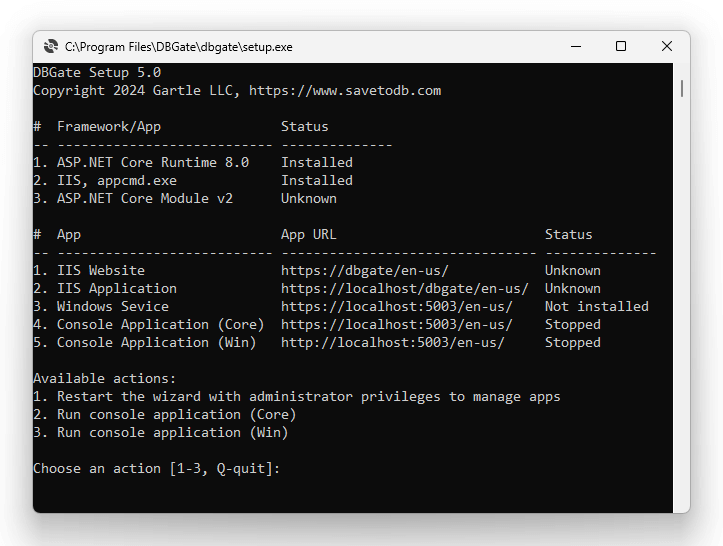
Task: Click the https://dbgate/en-us/ URL
Action: 365,271
